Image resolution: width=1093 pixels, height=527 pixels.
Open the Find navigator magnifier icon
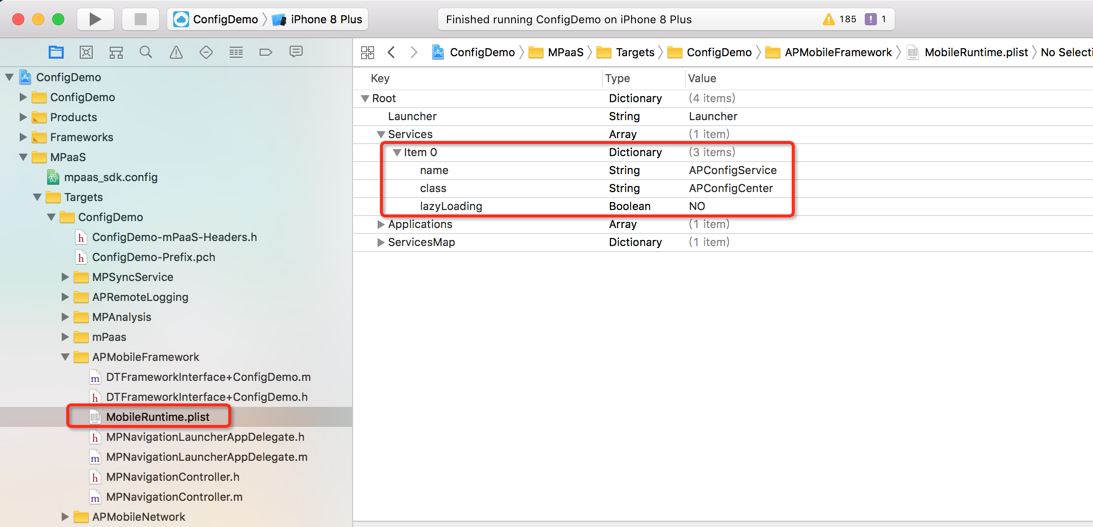(146, 52)
